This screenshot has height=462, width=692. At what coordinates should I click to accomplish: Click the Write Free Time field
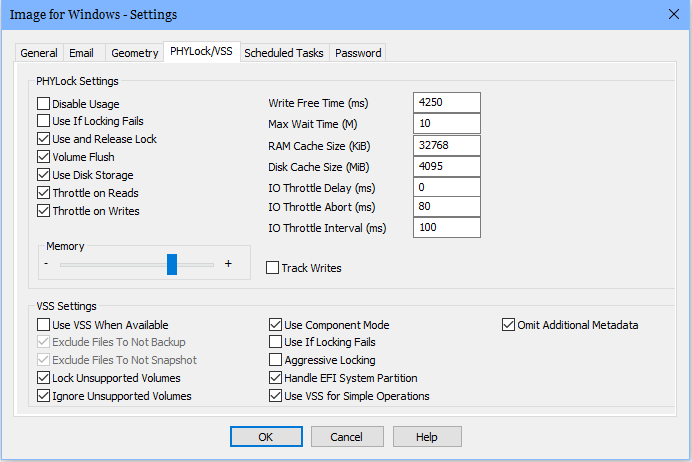tap(447, 102)
